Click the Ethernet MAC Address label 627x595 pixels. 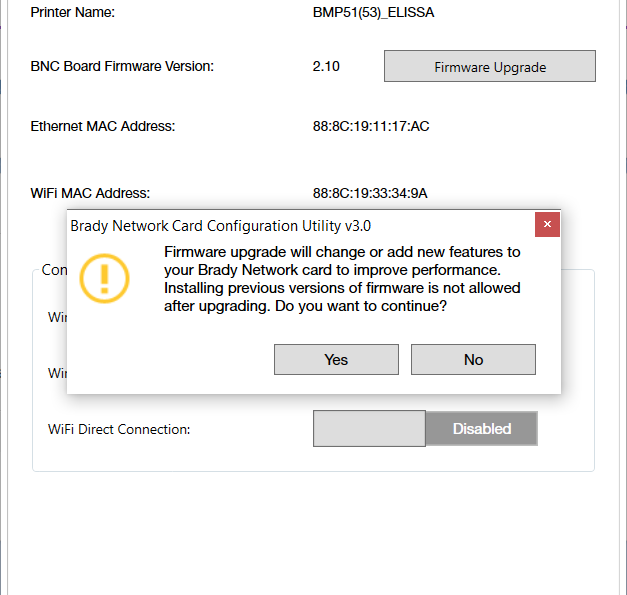pyautogui.click(x=103, y=126)
